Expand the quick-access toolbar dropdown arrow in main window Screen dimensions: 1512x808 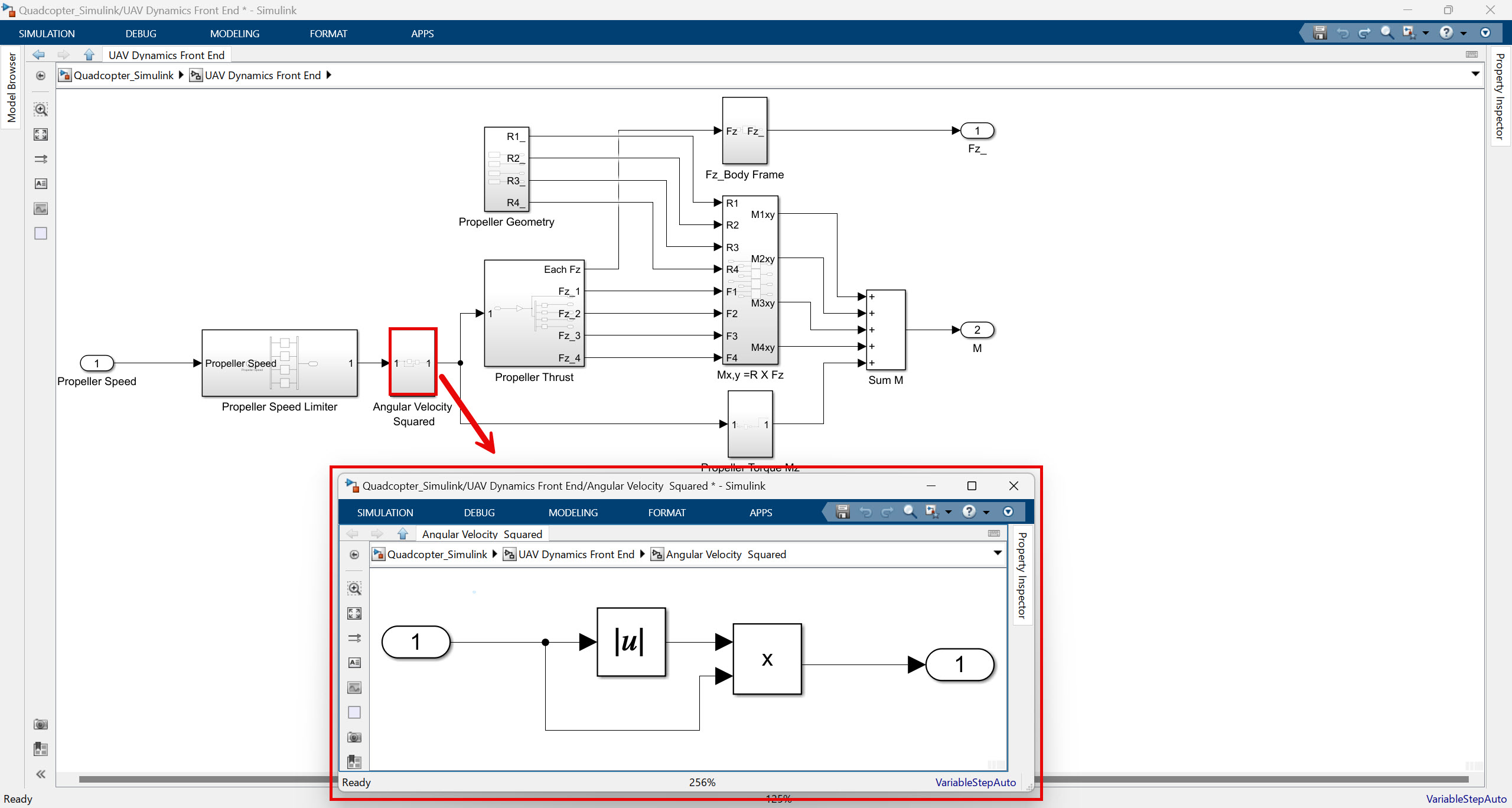1426,34
